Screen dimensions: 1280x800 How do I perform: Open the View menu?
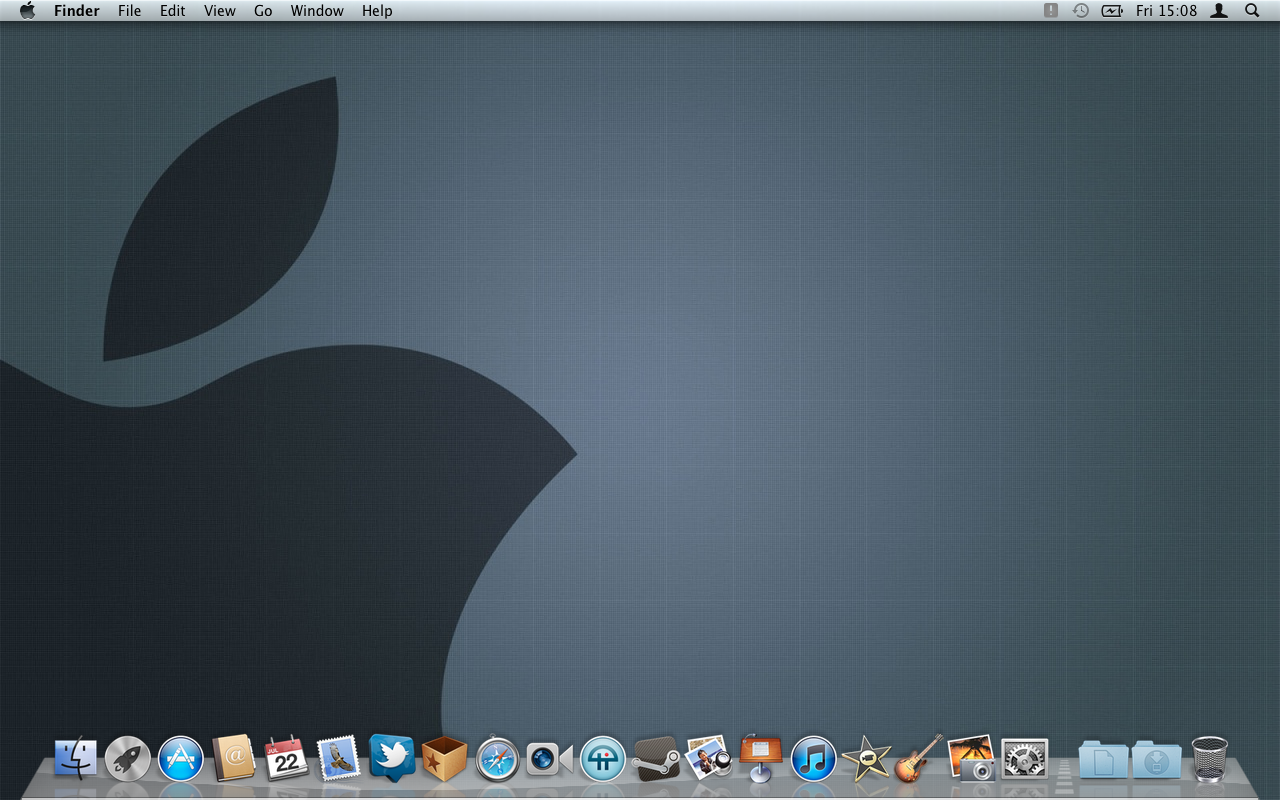[x=220, y=11]
